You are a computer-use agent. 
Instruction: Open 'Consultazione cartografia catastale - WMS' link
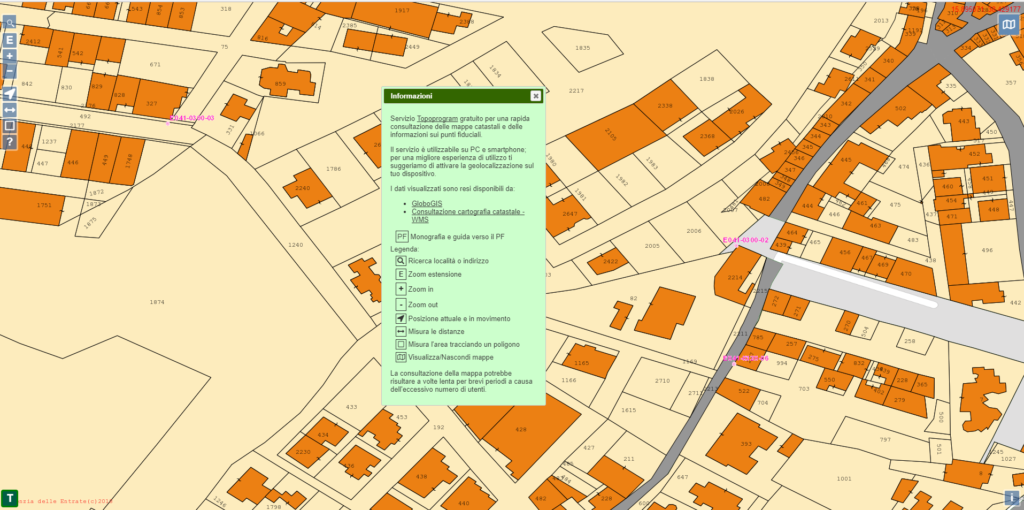[468, 215]
